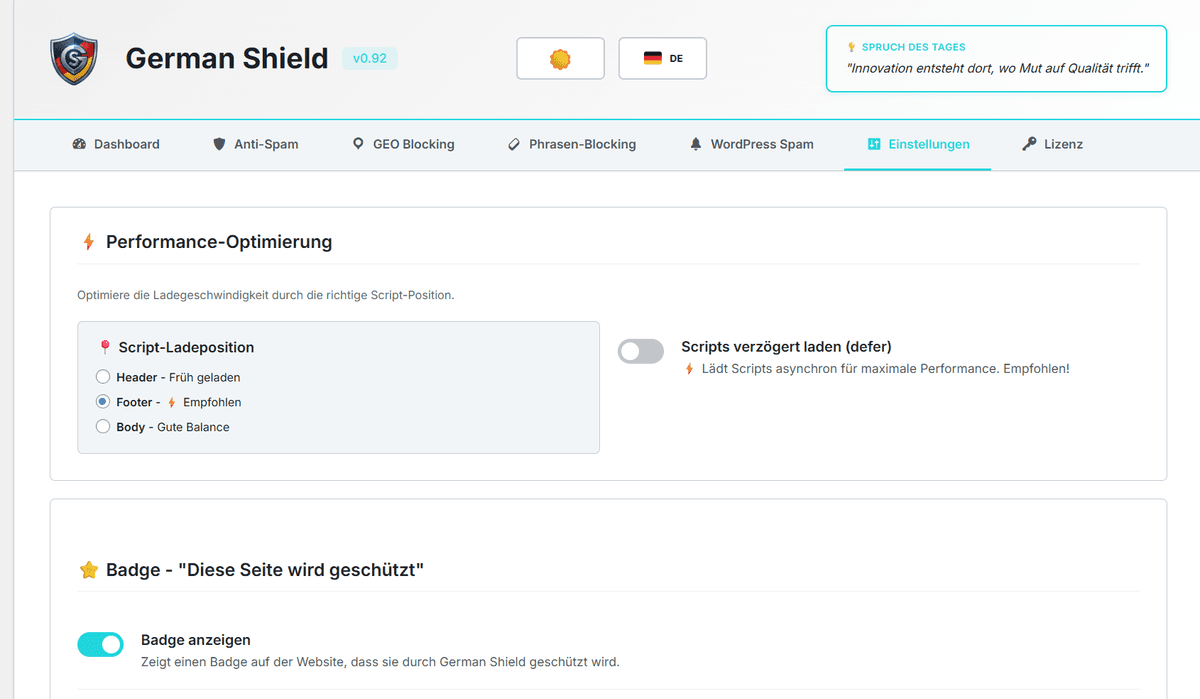Click the Einstellungen tab

point(917,144)
